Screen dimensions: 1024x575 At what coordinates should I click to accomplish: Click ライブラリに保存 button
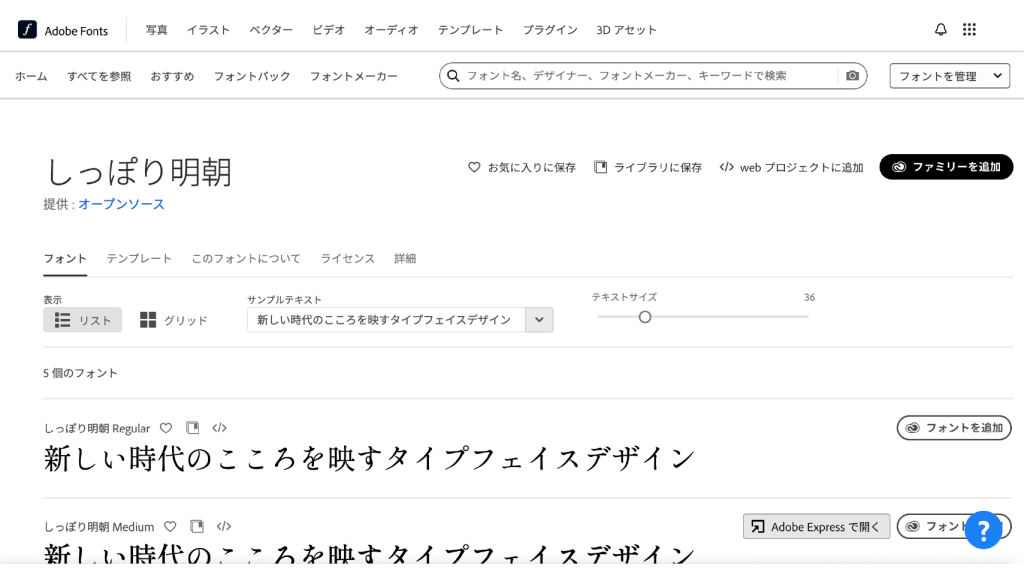tap(648, 167)
